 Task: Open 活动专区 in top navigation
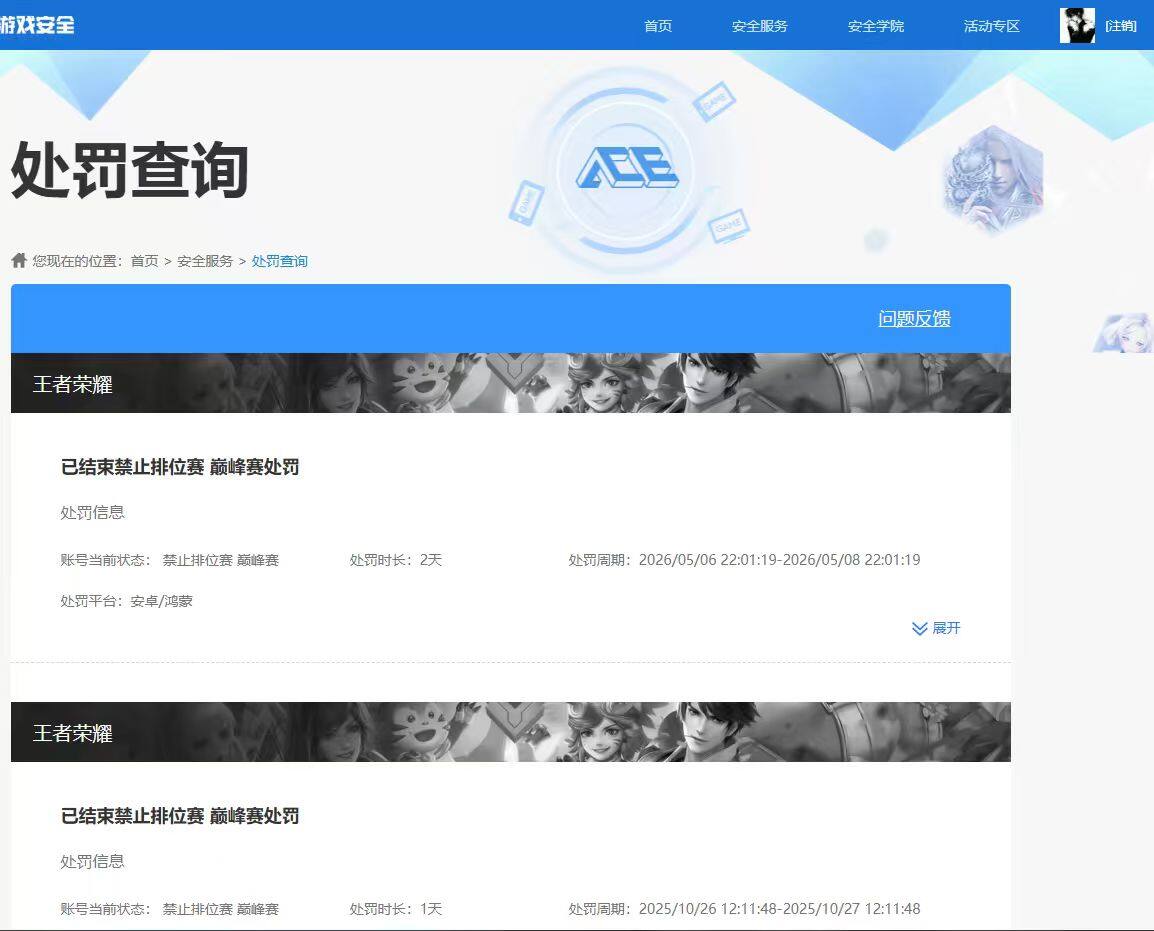[x=991, y=26]
